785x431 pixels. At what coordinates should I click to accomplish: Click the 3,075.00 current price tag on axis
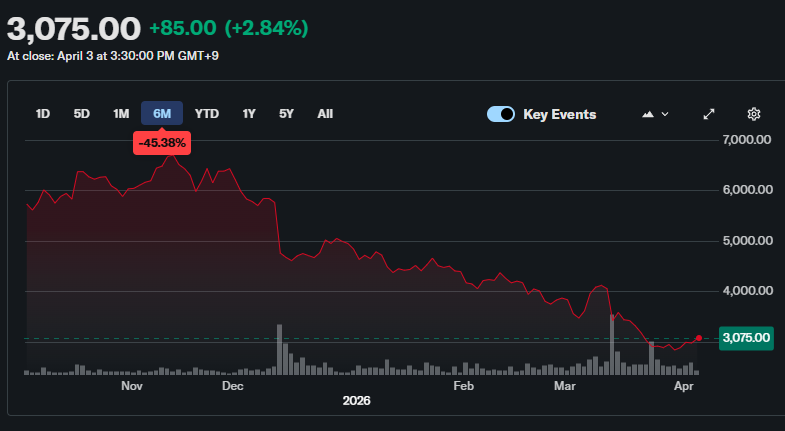point(746,338)
